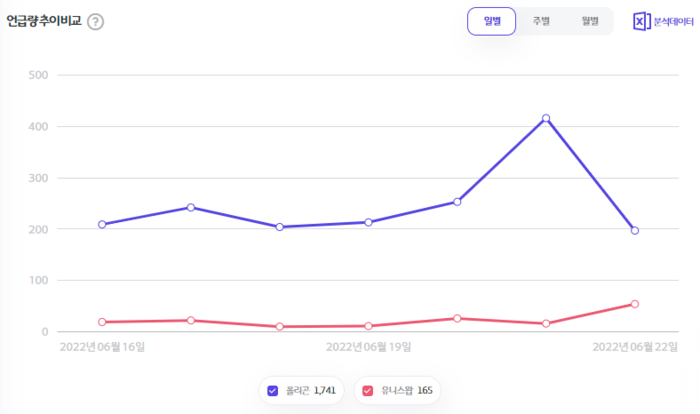This screenshot has height=414, width=700.
Task: Switch to the 주별 weekly tab
Action: pyautogui.click(x=541, y=21)
